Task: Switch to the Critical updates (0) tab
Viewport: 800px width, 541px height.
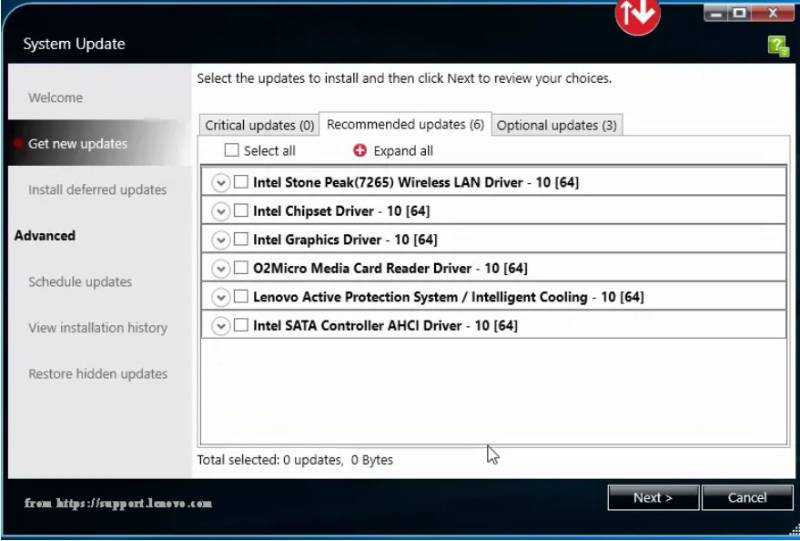Action: (x=259, y=125)
